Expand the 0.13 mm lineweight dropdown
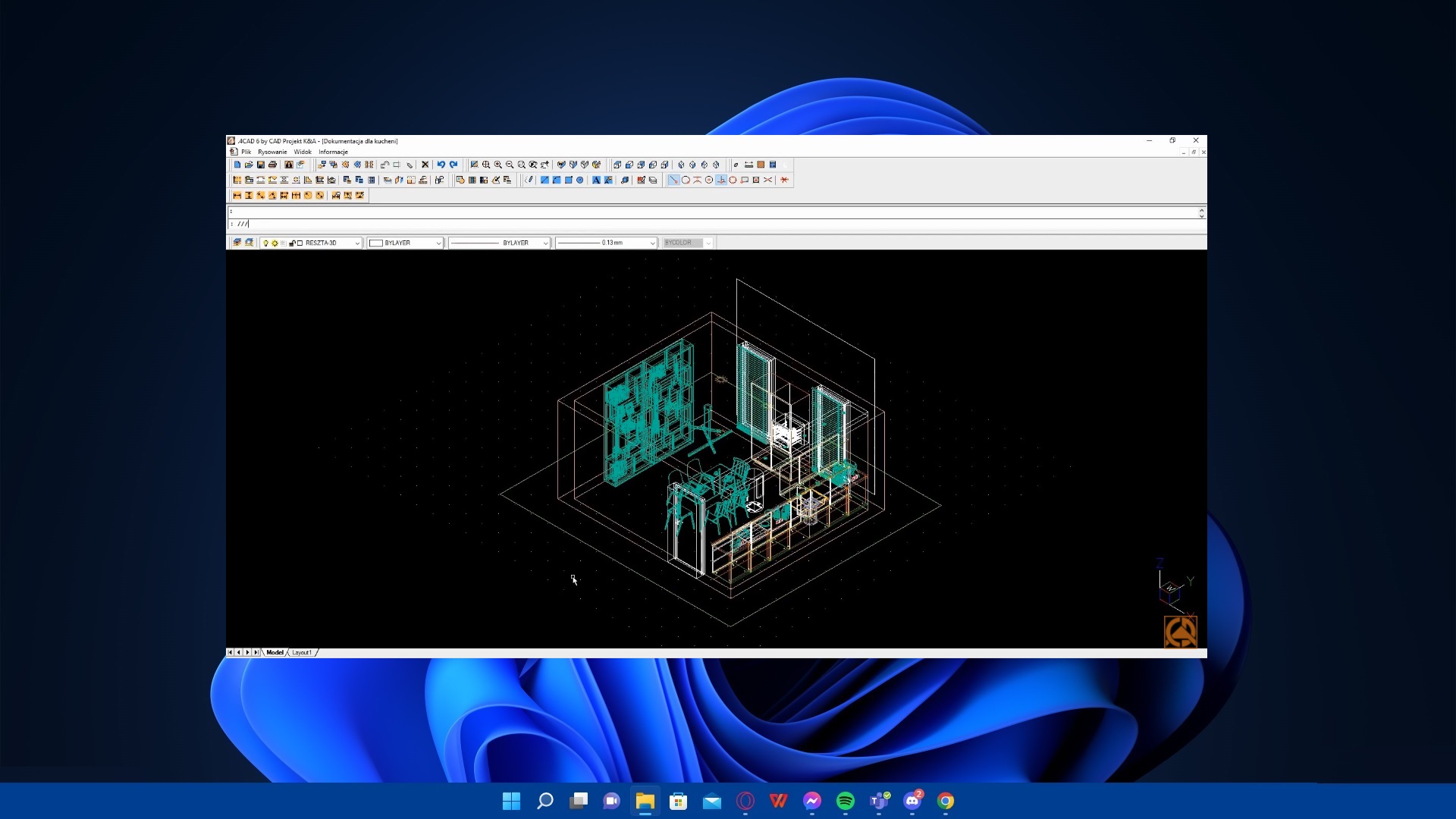The height and width of the screenshot is (819, 1456). [652, 243]
